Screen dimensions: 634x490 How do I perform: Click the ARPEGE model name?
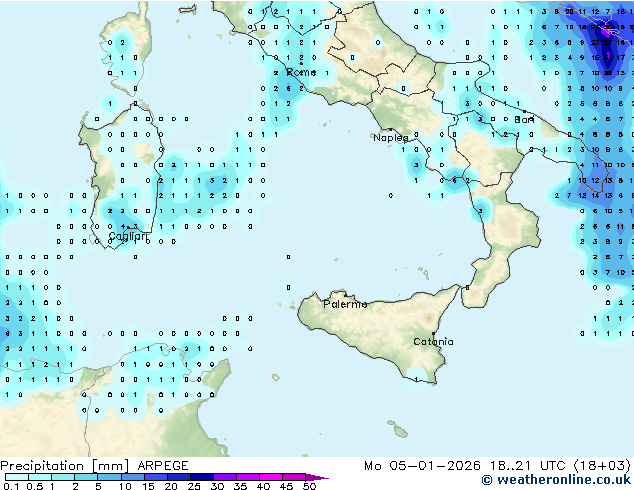[163, 466]
